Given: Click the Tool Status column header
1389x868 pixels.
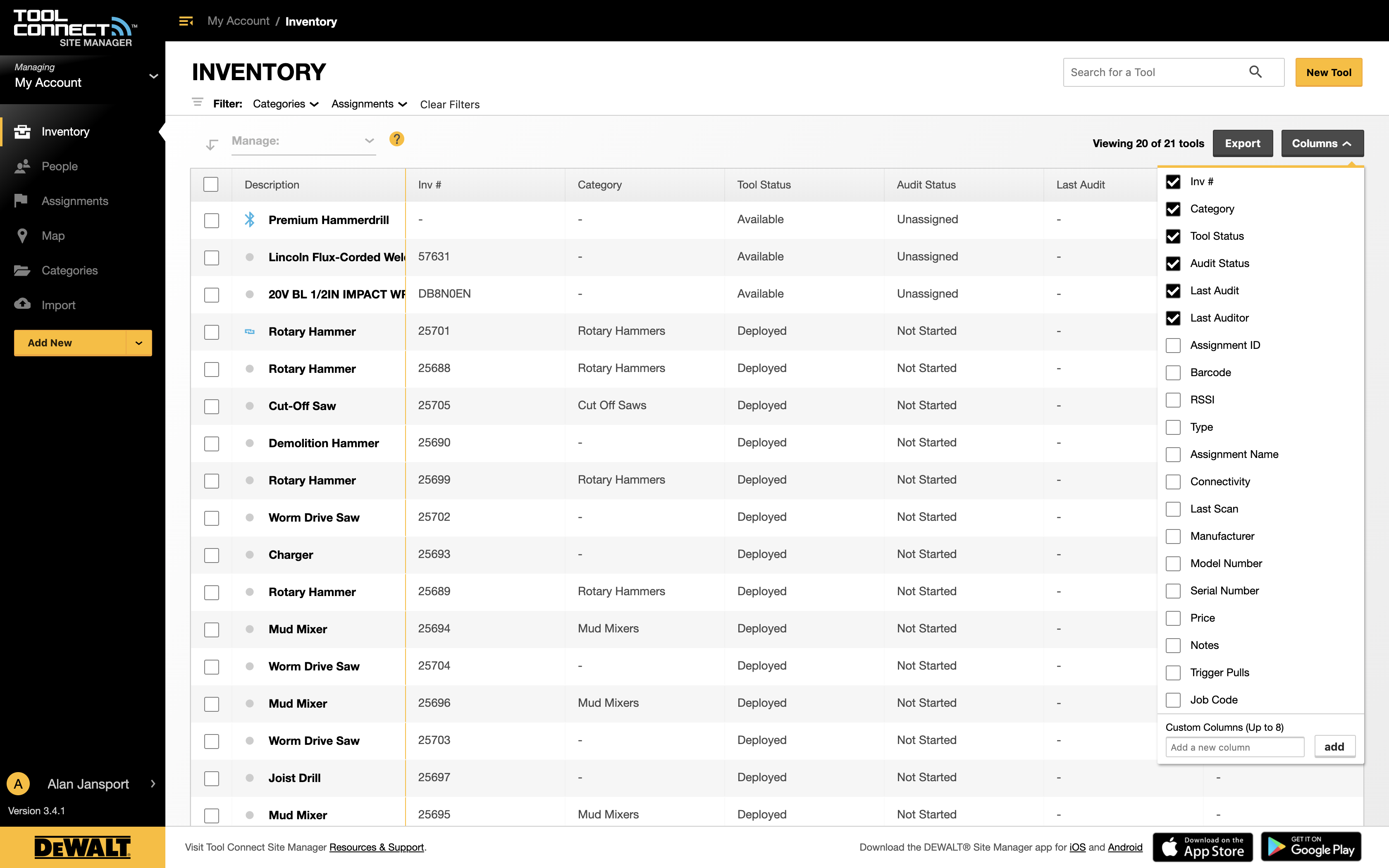Looking at the screenshot, I should click(764, 184).
